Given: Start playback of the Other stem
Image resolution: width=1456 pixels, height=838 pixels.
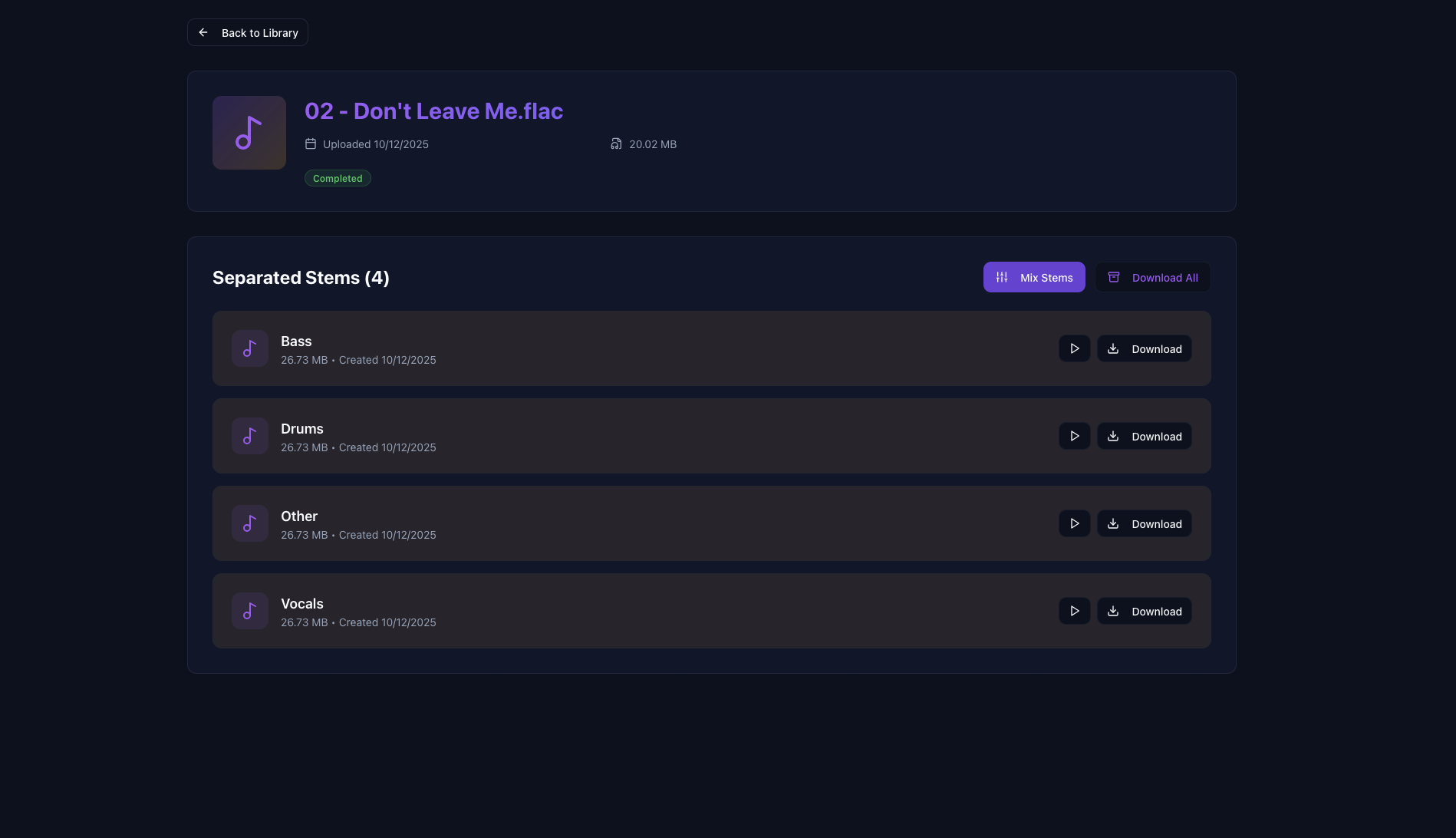Looking at the screenshot, I should click(x=1074, y=523).
